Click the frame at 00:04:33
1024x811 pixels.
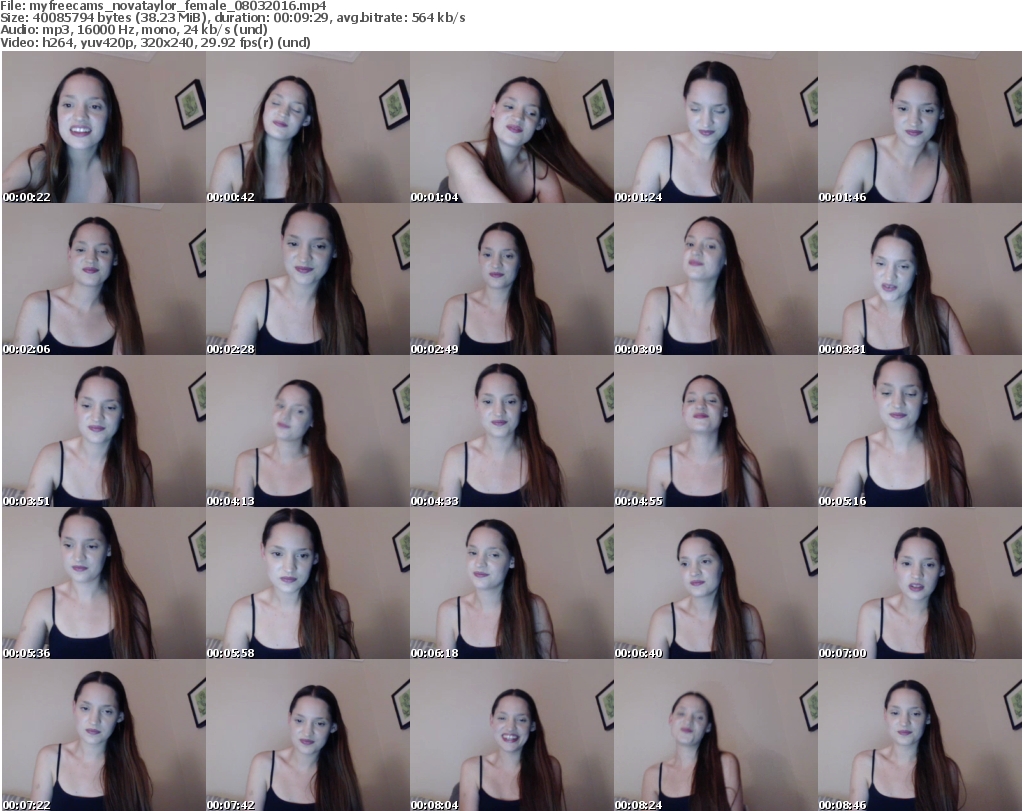tap(511, 432)
